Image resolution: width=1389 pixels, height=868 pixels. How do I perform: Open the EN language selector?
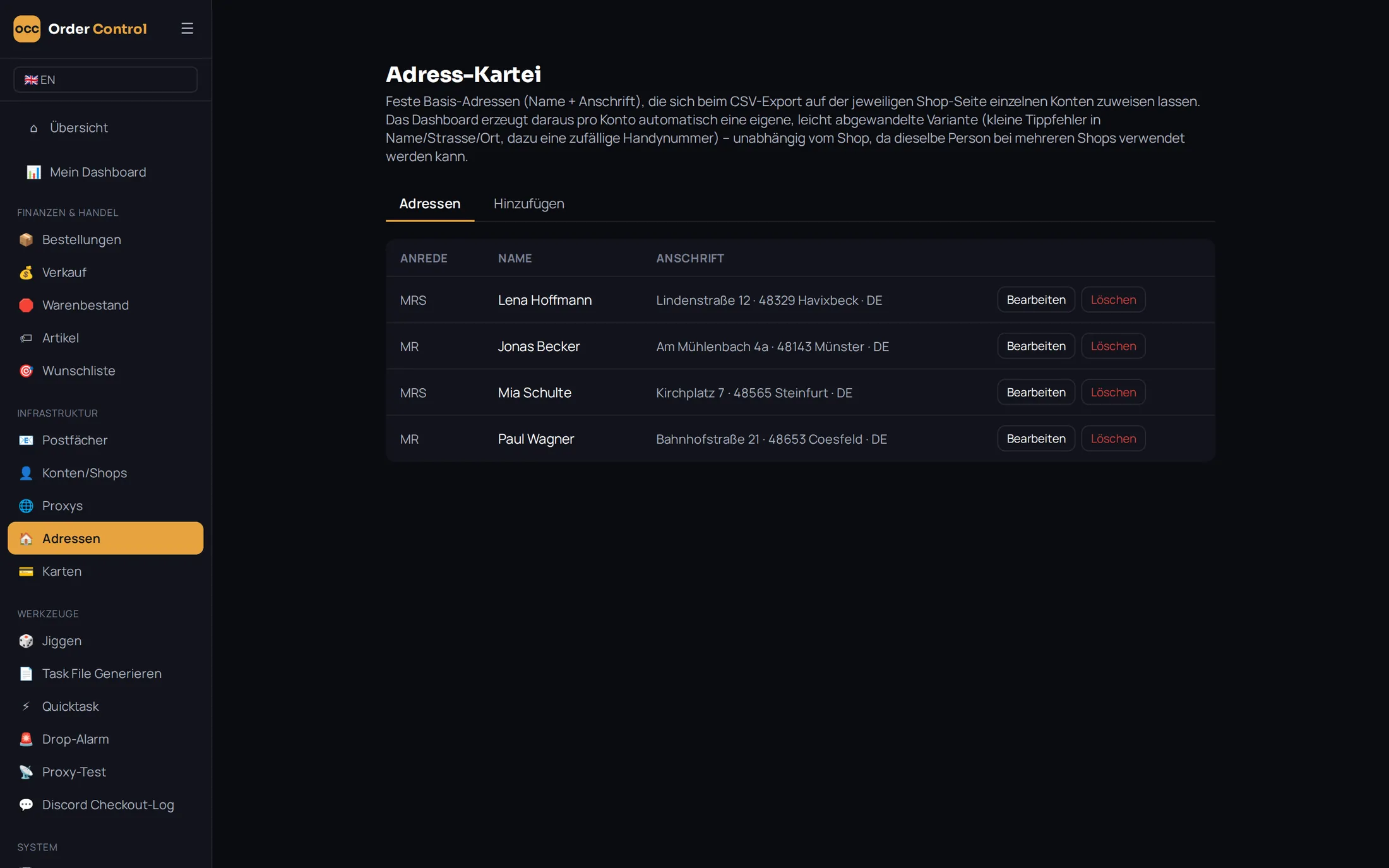tap(105, 80)
